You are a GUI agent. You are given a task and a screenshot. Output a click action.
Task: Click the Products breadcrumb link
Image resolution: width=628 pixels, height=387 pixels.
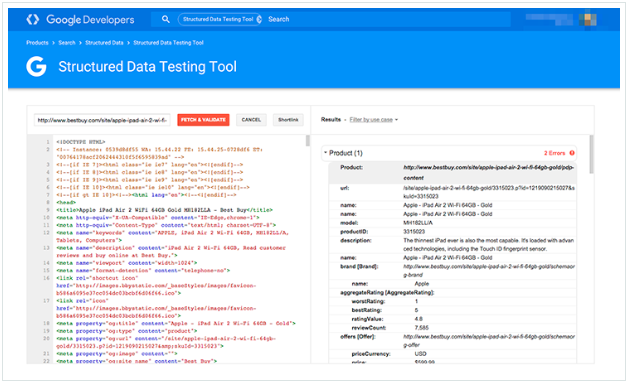tap(37, 42)
